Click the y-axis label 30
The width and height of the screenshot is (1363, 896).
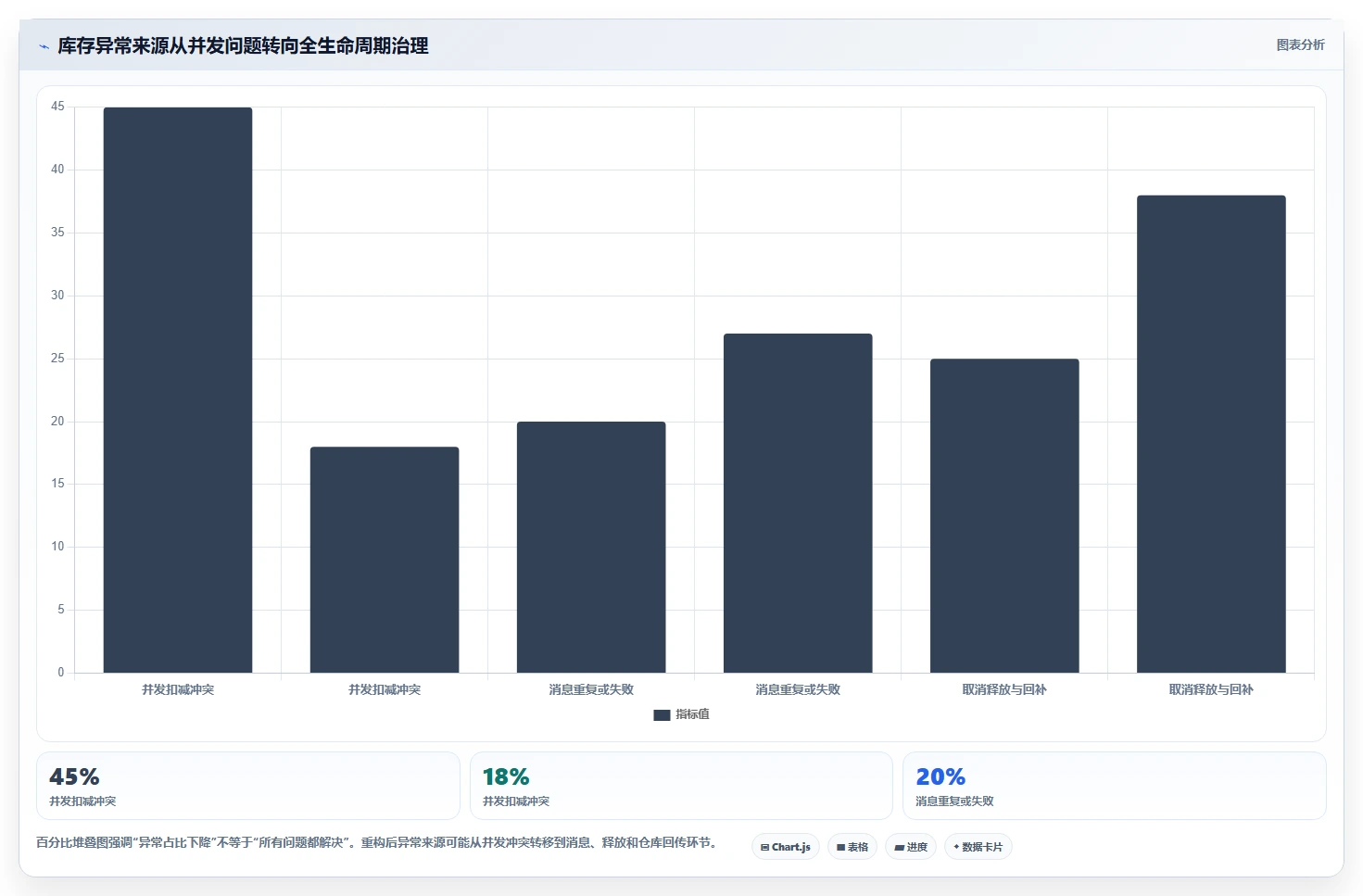57,296
